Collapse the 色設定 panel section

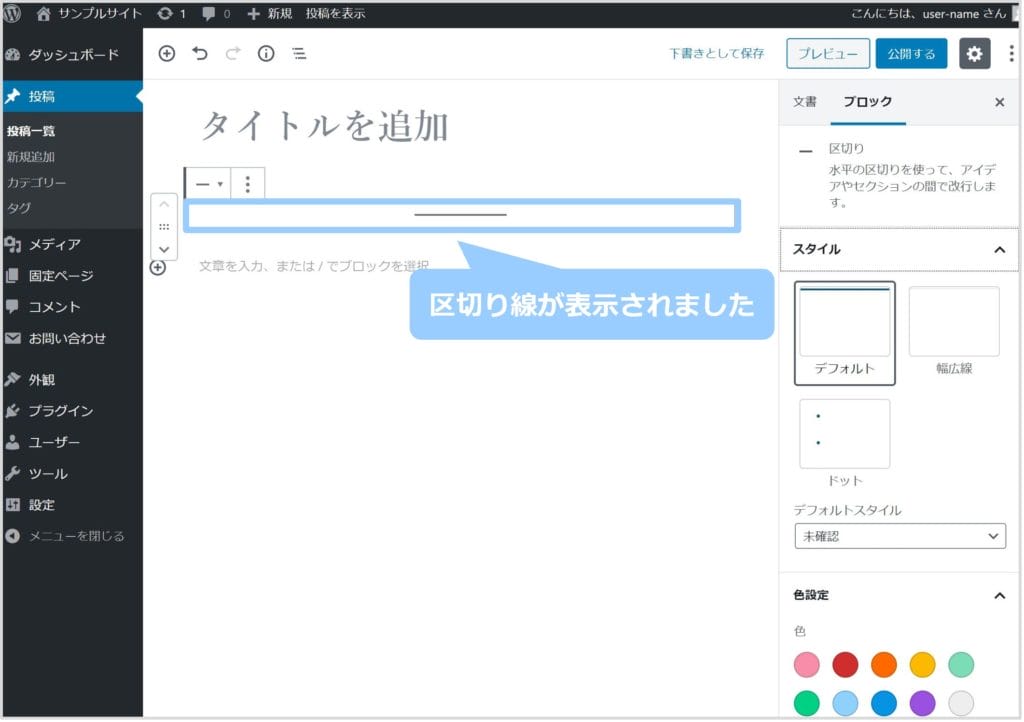pos(998,596)
